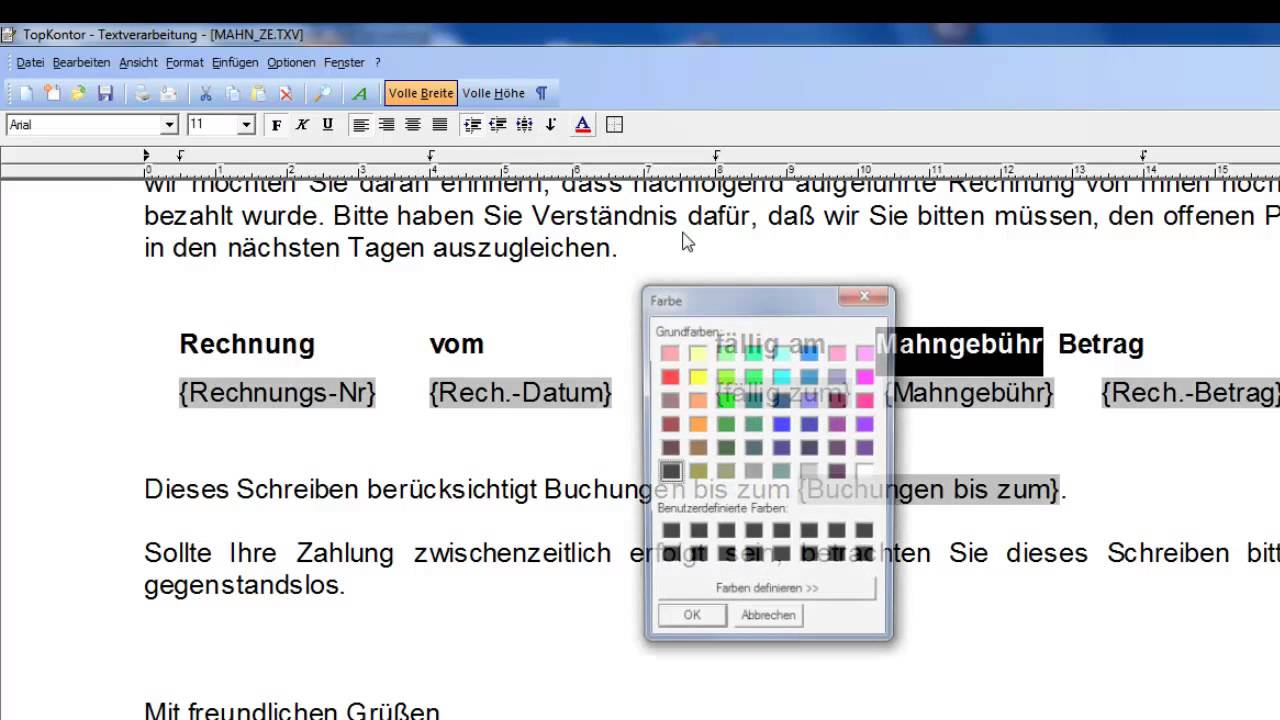The height and width of the screenshot is (720, 1280).
Task: Click the bold heading Betrag
Action: click(x=1101, y=344)
